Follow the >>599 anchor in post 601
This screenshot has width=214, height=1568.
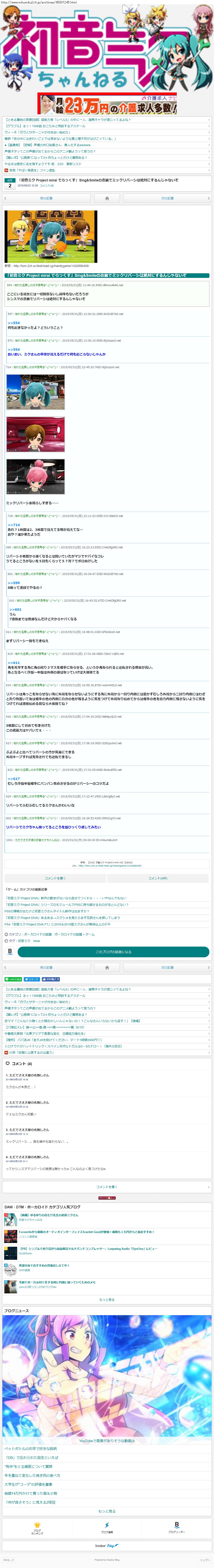click(x=13, y=583)
